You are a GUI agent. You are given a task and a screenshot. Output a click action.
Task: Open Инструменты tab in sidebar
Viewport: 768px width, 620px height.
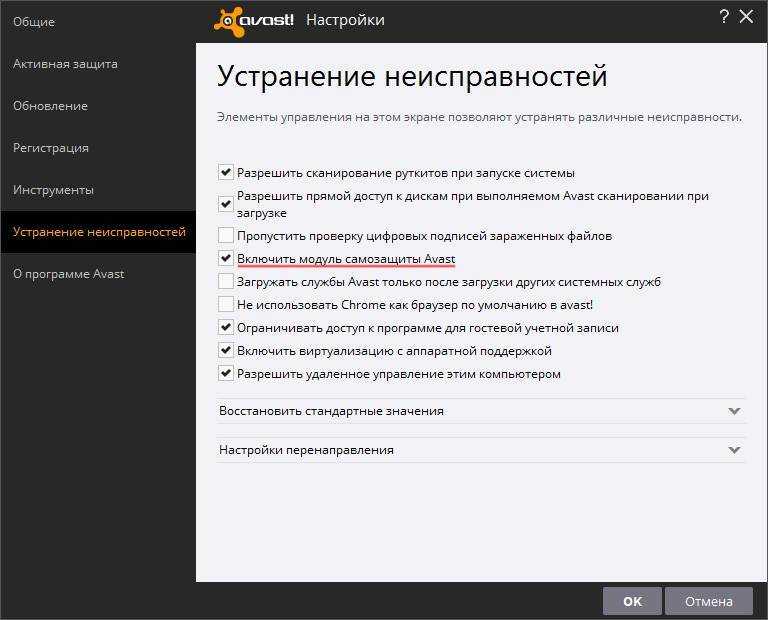click(x=98, y=190)
